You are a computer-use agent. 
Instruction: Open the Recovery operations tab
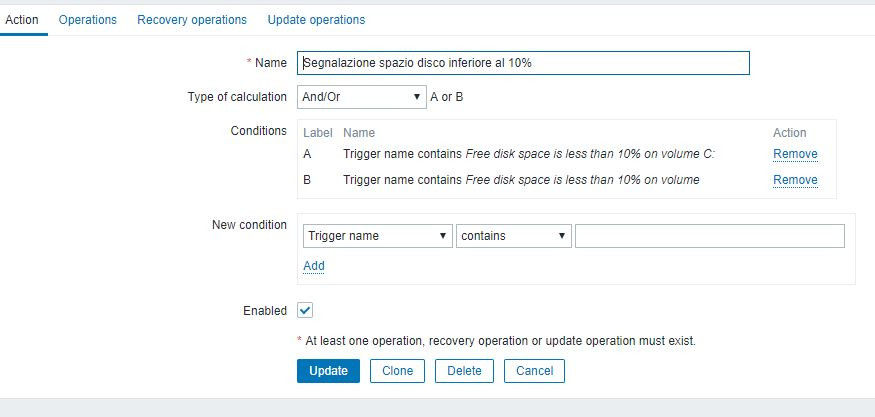[x=192, y=20]
